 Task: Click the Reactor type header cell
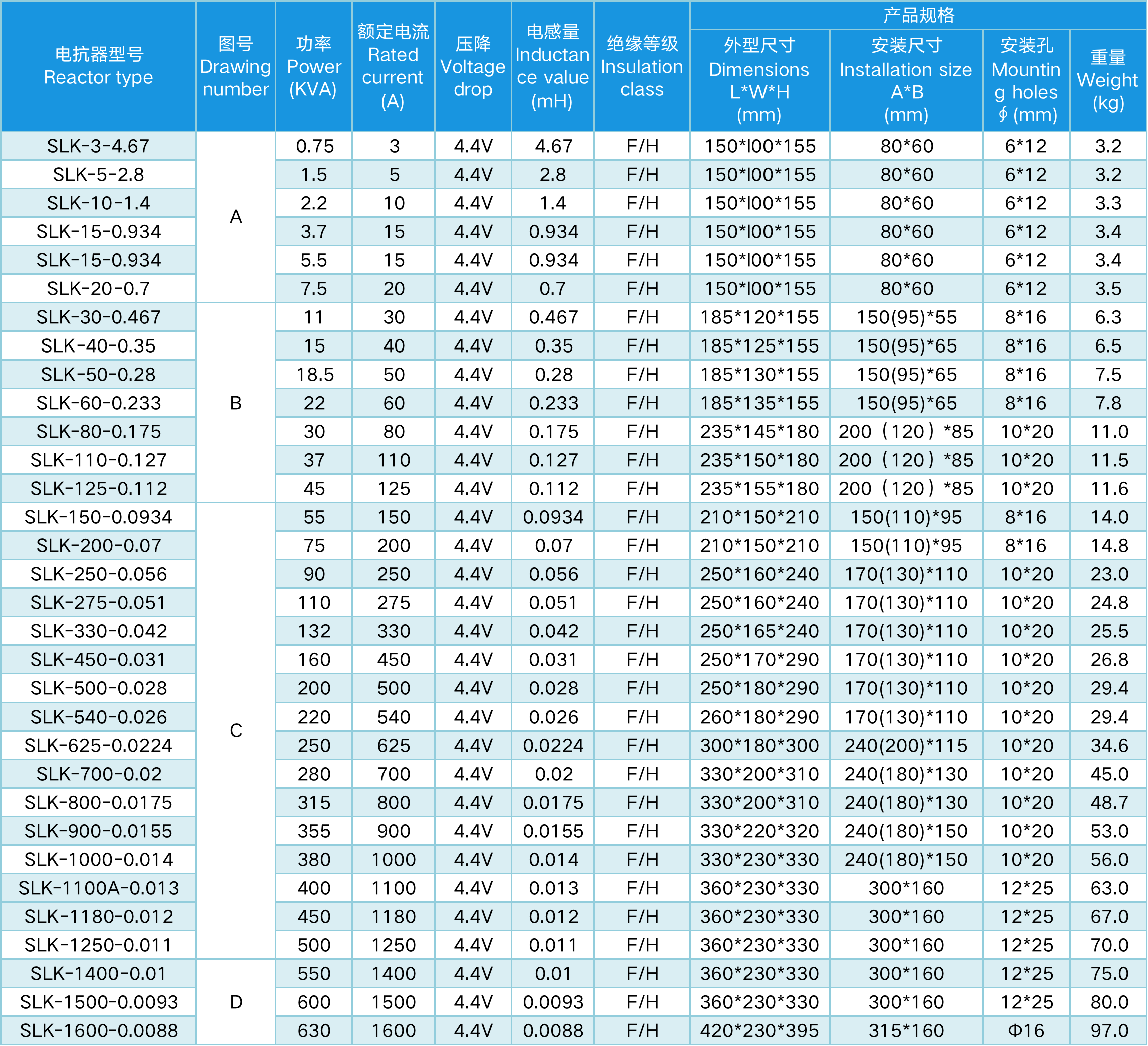98,66
